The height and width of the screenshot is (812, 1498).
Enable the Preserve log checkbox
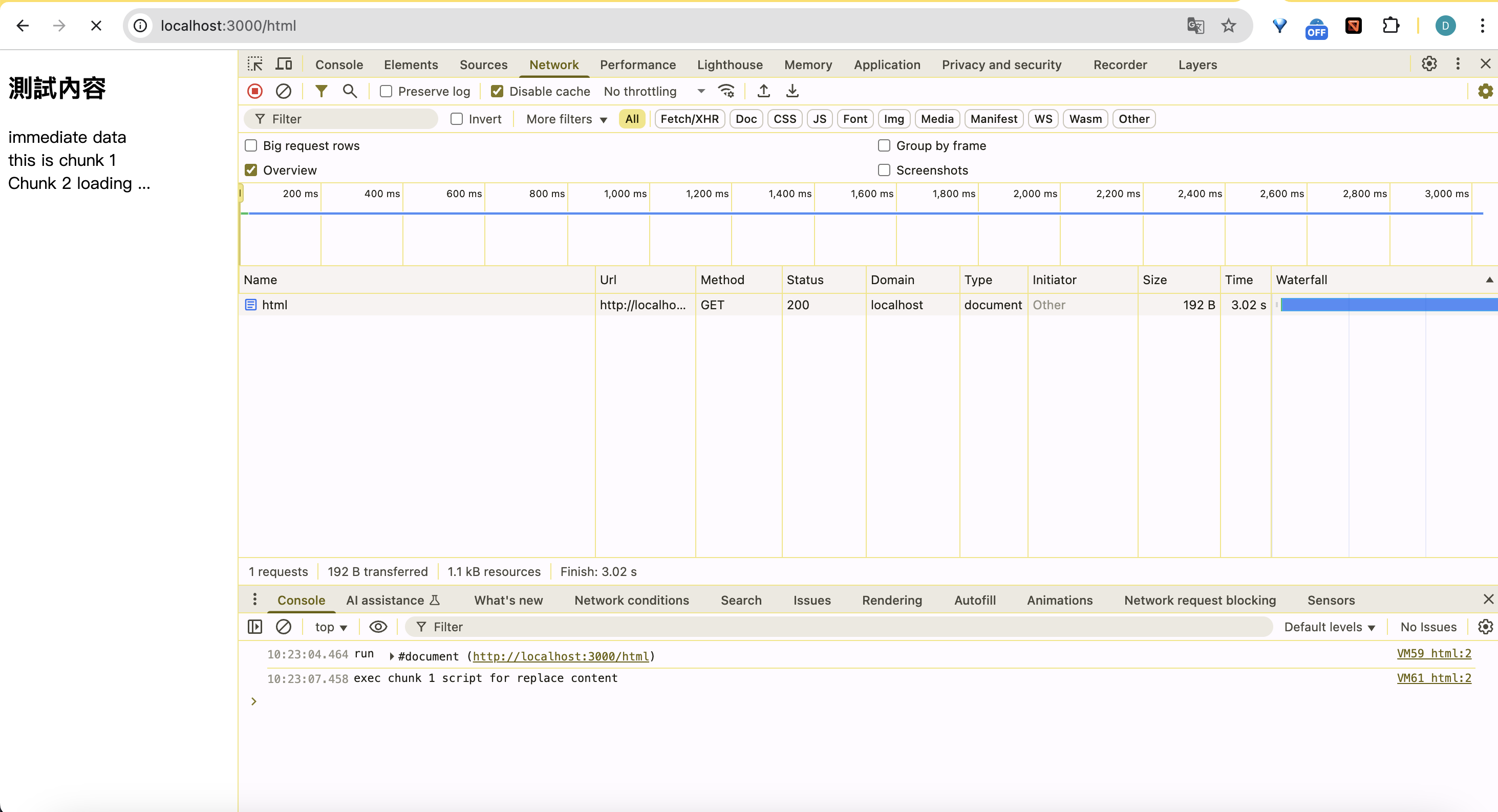coord(386,91)
